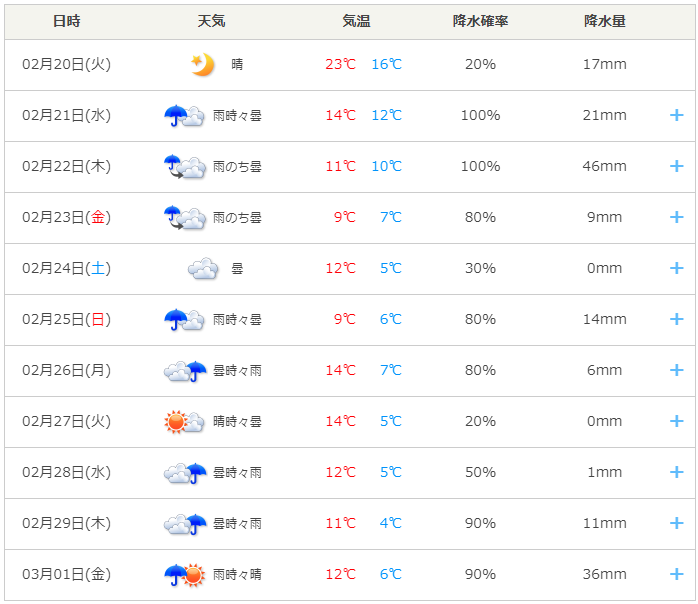Screen dimensions: 698x604
Task: Click the cloud icon for 02月24日
Action: click(x=203, y=268)
